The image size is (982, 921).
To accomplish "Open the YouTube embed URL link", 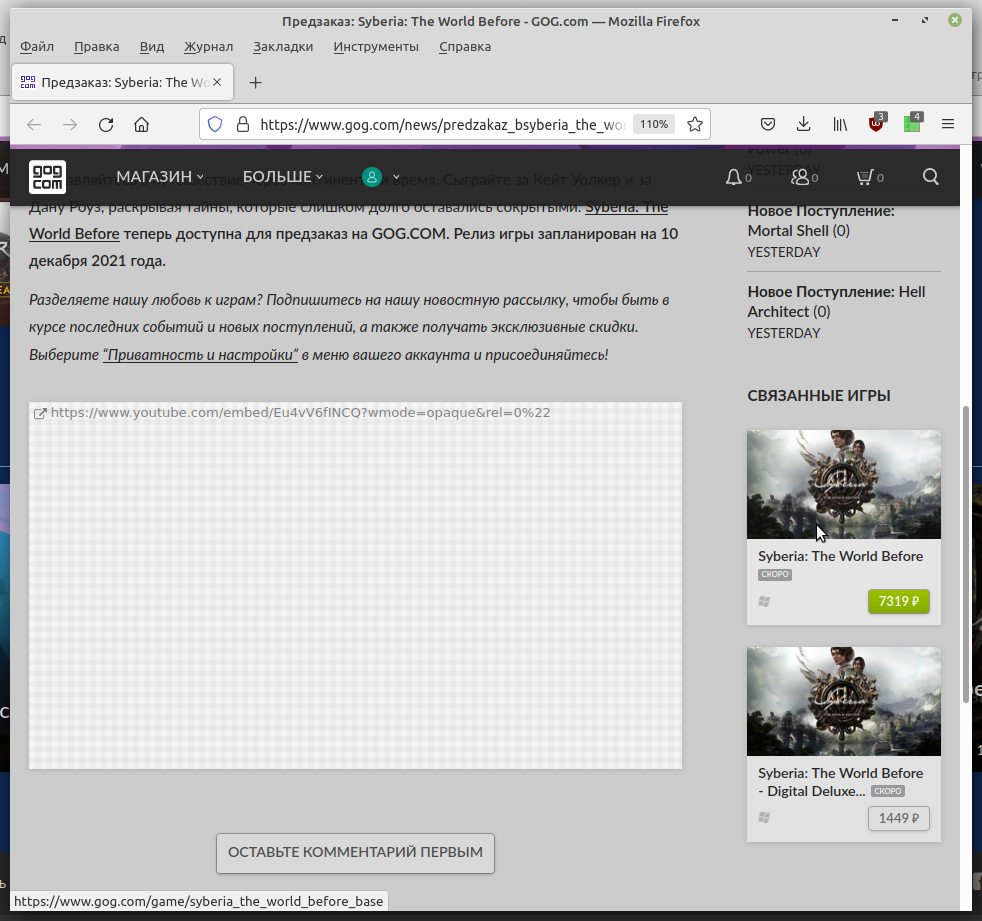I will click(x=301, y=413).
